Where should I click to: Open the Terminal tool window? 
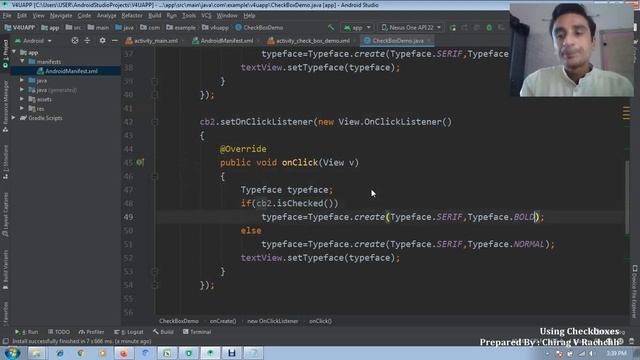(197, 332)
